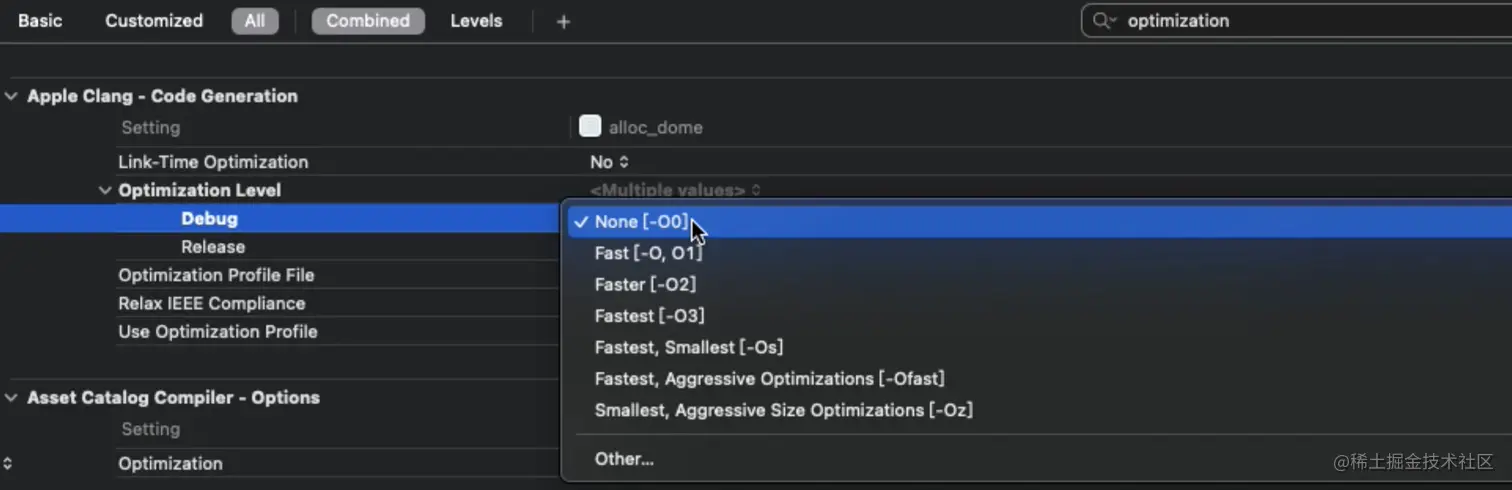Choose Smallest, Aggressive Size Optimizations [-Oz]
Screen dimensions: 1512x490
[783, 410]
